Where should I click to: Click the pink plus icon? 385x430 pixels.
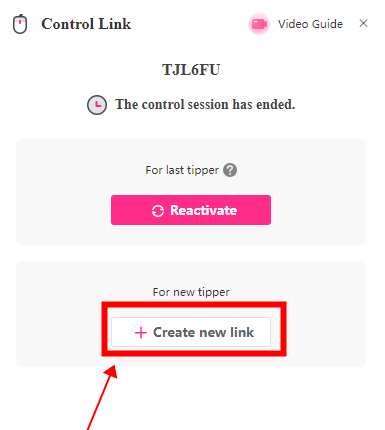[x=141, y=333]
